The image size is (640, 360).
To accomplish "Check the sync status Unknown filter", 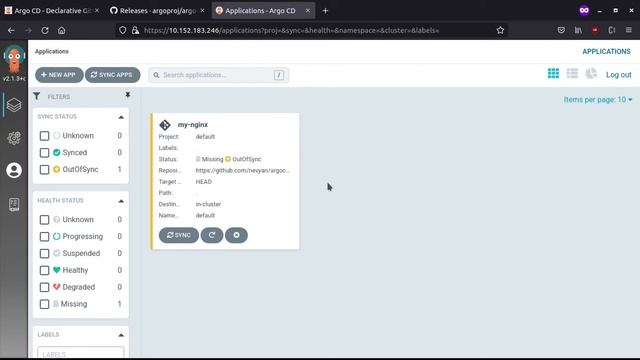I will tap(44, 136).
